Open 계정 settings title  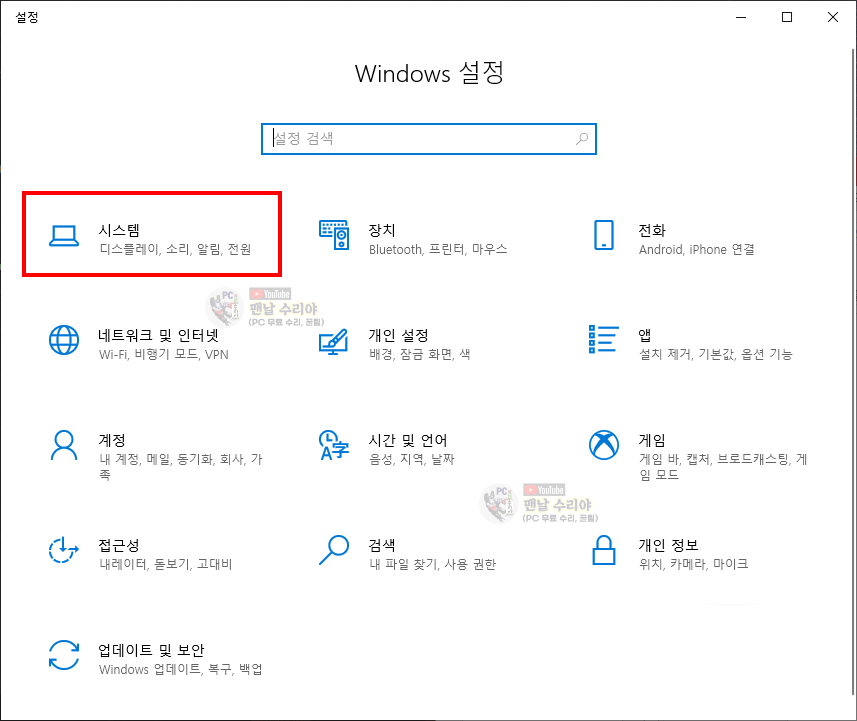[112, 440]
